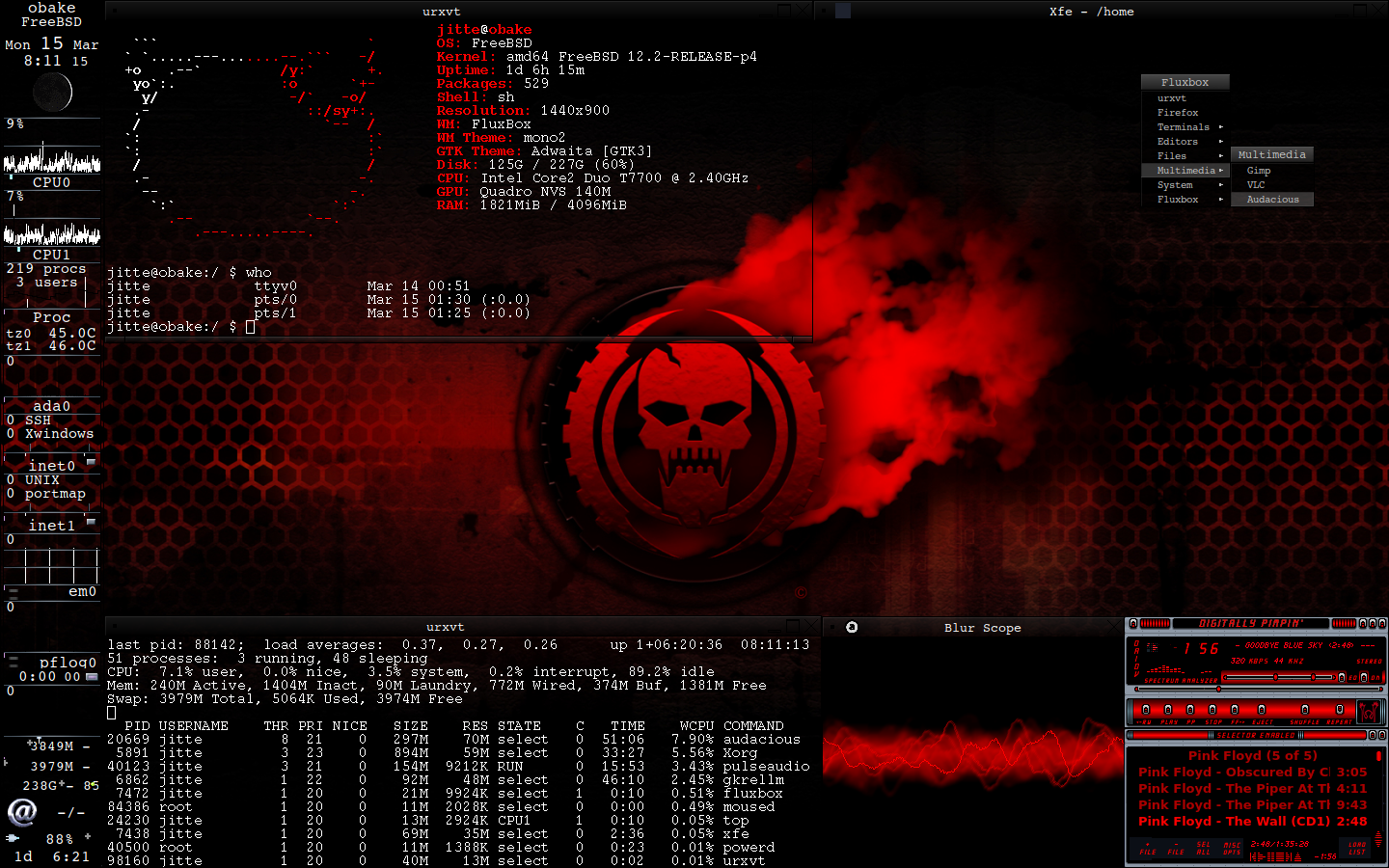1389x868 pixels.
Task: Select Audacious from the Multimedia submenu
Action: pyautogui.click(x=1272, y=200)
